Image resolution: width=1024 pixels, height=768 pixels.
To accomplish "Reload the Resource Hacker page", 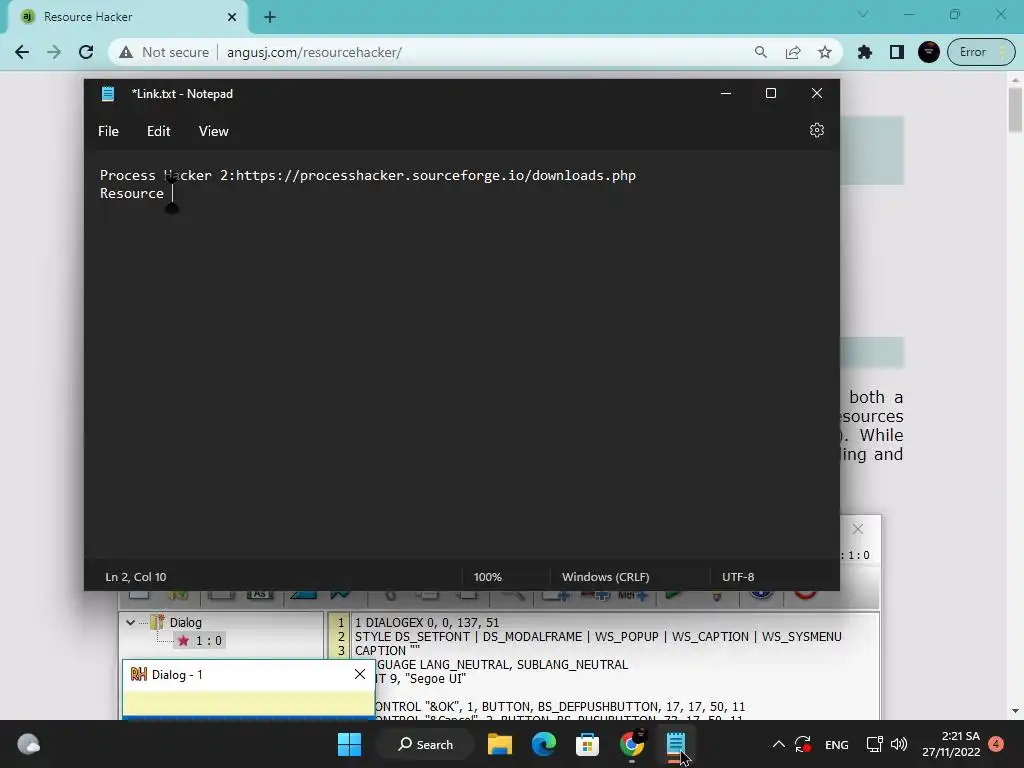I will point(86,52).
